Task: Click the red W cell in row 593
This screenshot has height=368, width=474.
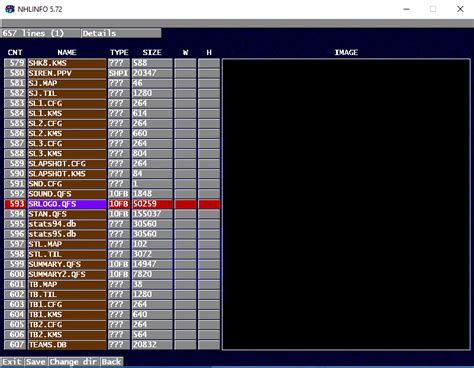Action: (185, 204)
